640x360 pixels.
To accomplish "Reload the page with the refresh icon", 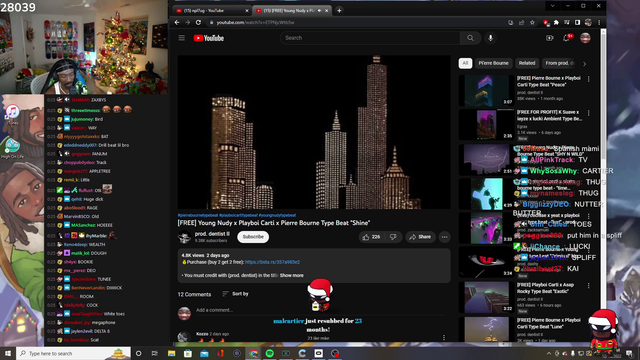I will pos(198,22).
